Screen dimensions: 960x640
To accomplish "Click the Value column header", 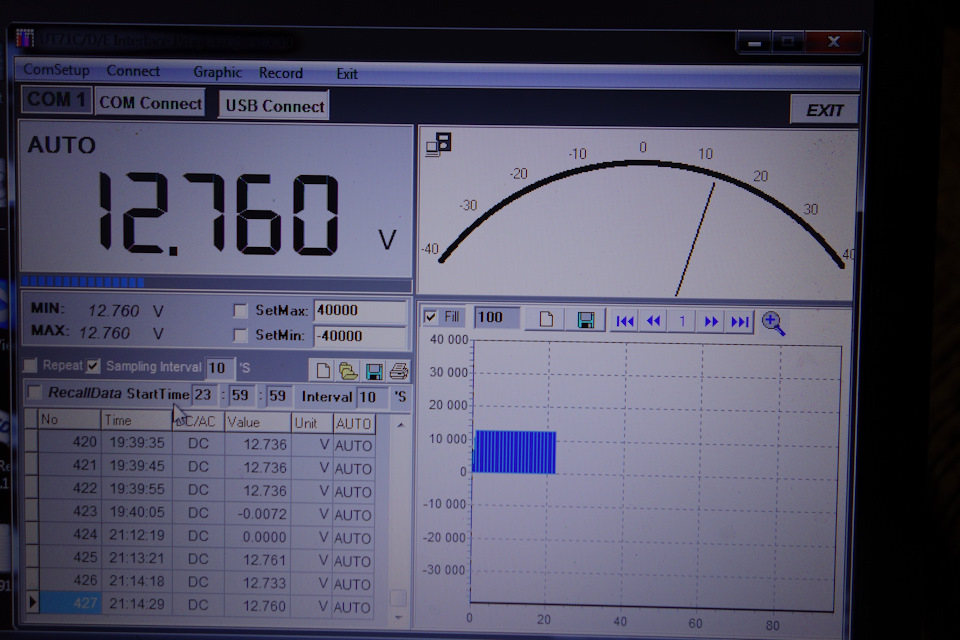I will click(x=258, y=422).
